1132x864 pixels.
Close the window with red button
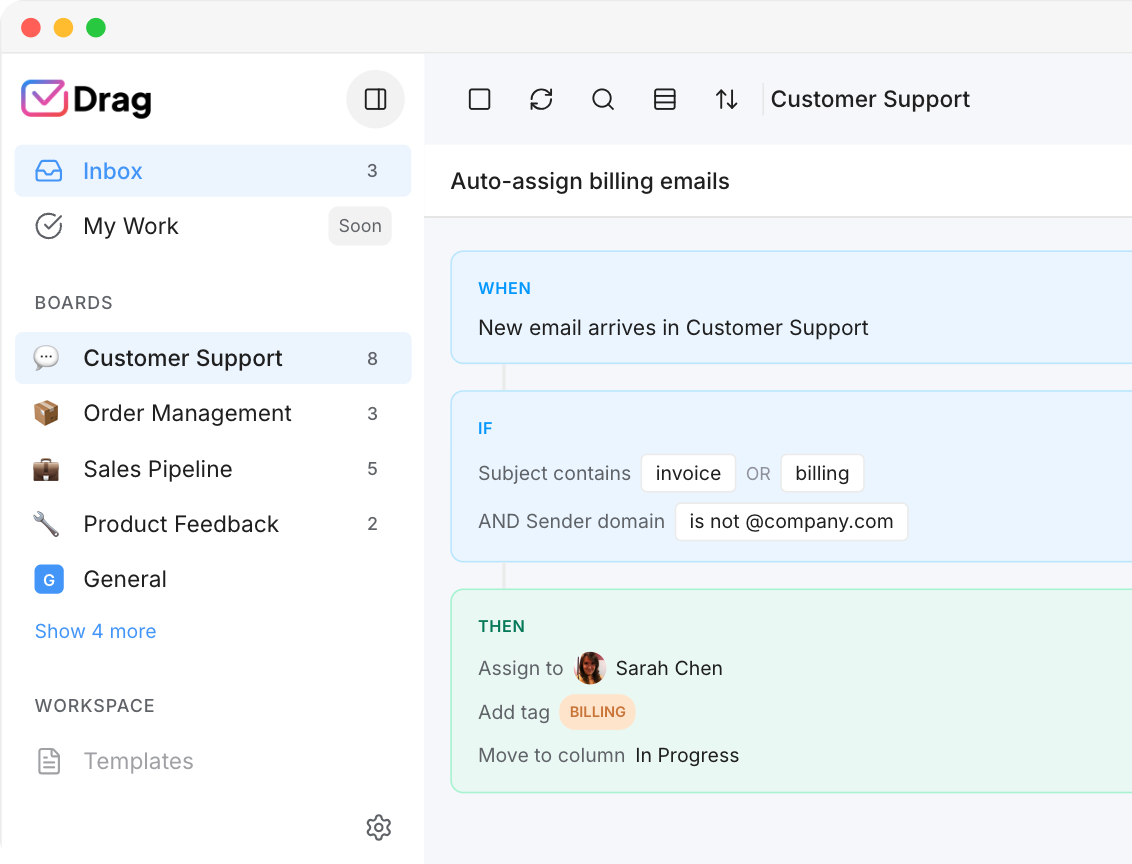click(31, 27)
